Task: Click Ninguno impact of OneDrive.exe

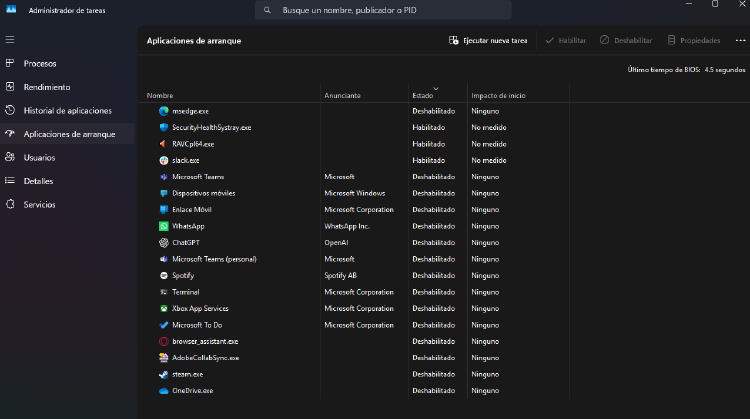Action: click(x=485, y=391)
